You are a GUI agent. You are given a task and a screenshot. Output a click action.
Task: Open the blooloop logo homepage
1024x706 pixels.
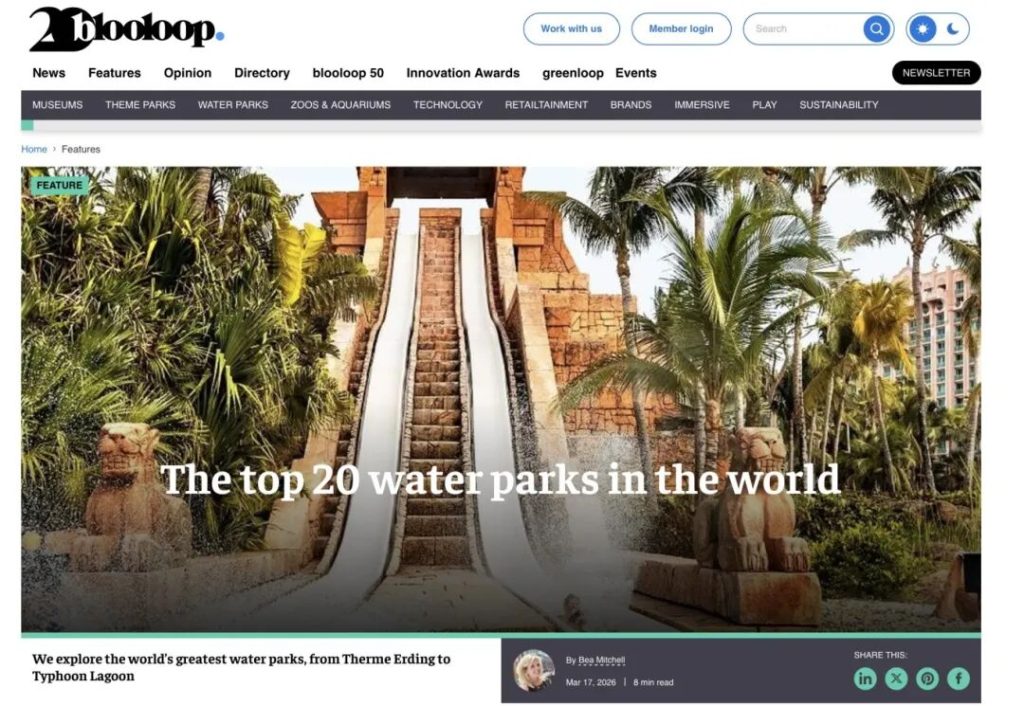(x=127, y=29)
